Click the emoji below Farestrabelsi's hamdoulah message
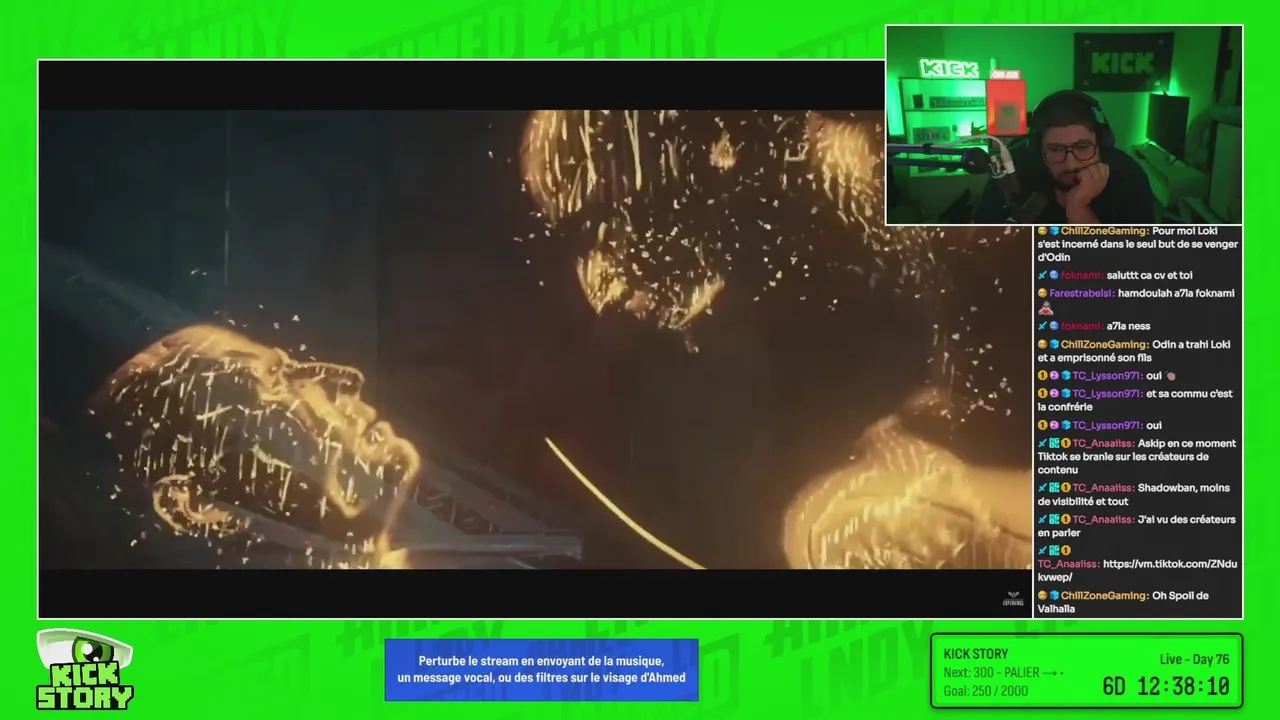 (1045, 309)
